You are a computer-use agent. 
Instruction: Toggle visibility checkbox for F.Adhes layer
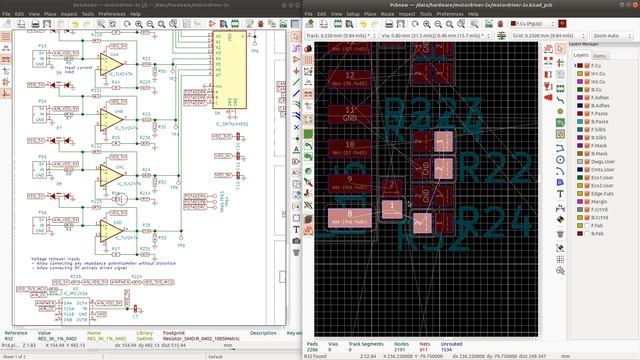click(x=587, y=98)
